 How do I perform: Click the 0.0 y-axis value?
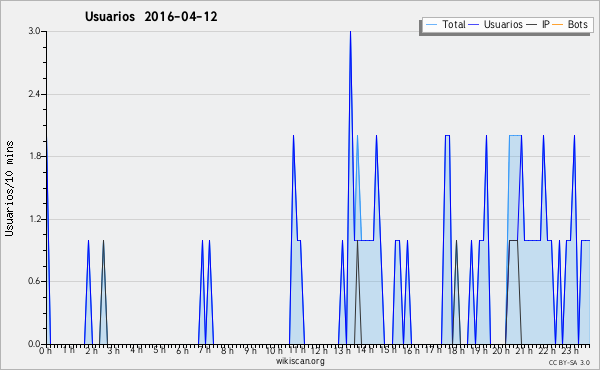click(35, 344)
